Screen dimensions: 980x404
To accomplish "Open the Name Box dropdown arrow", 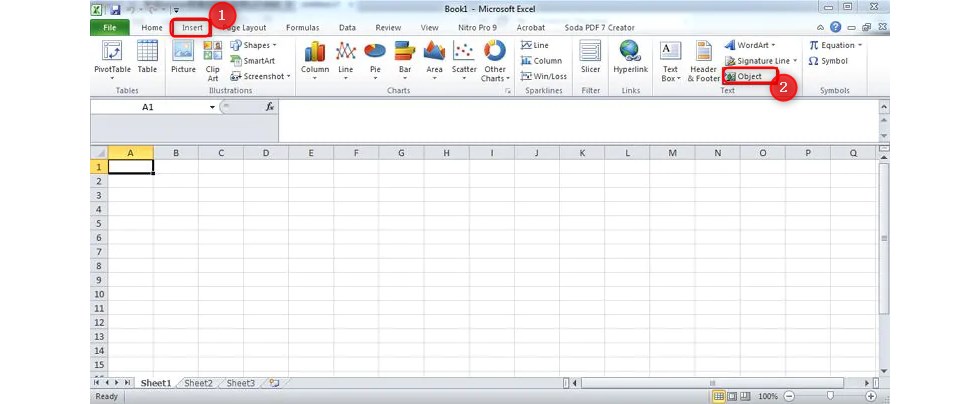I will (212, 108).
